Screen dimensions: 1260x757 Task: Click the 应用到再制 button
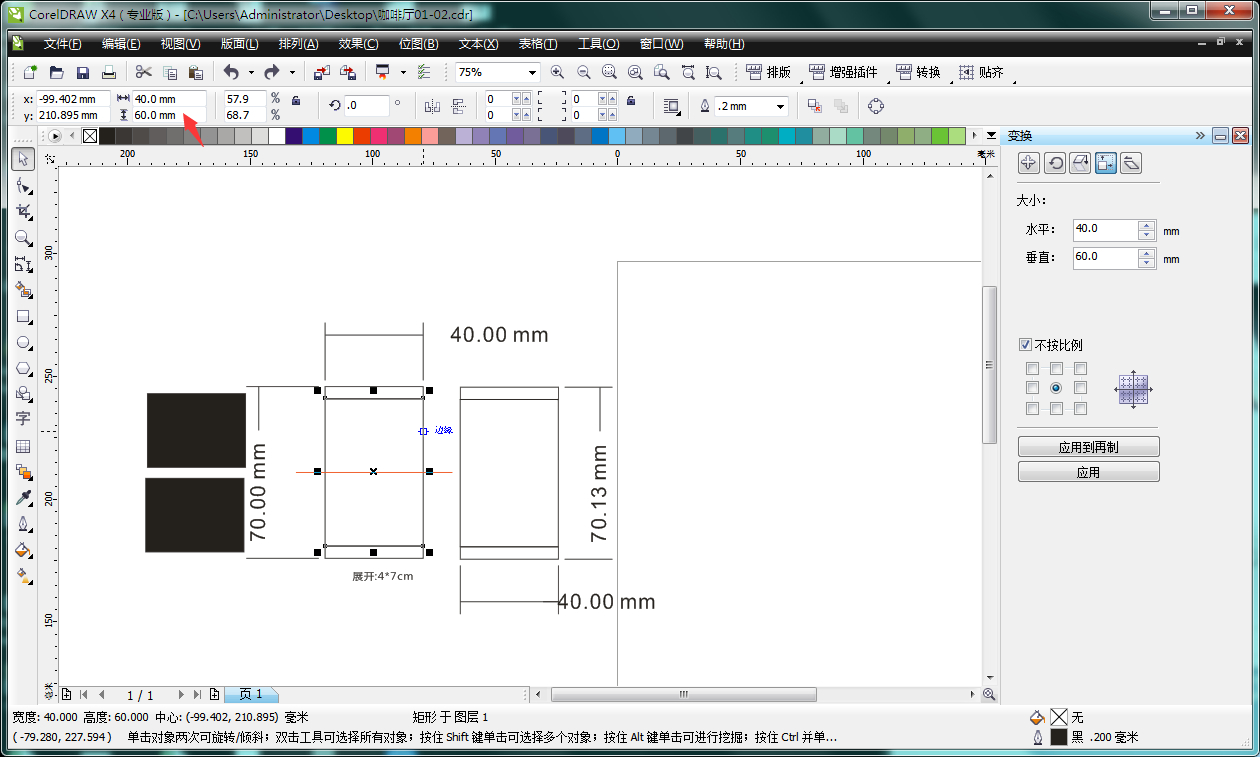(x=1088, y=447)
